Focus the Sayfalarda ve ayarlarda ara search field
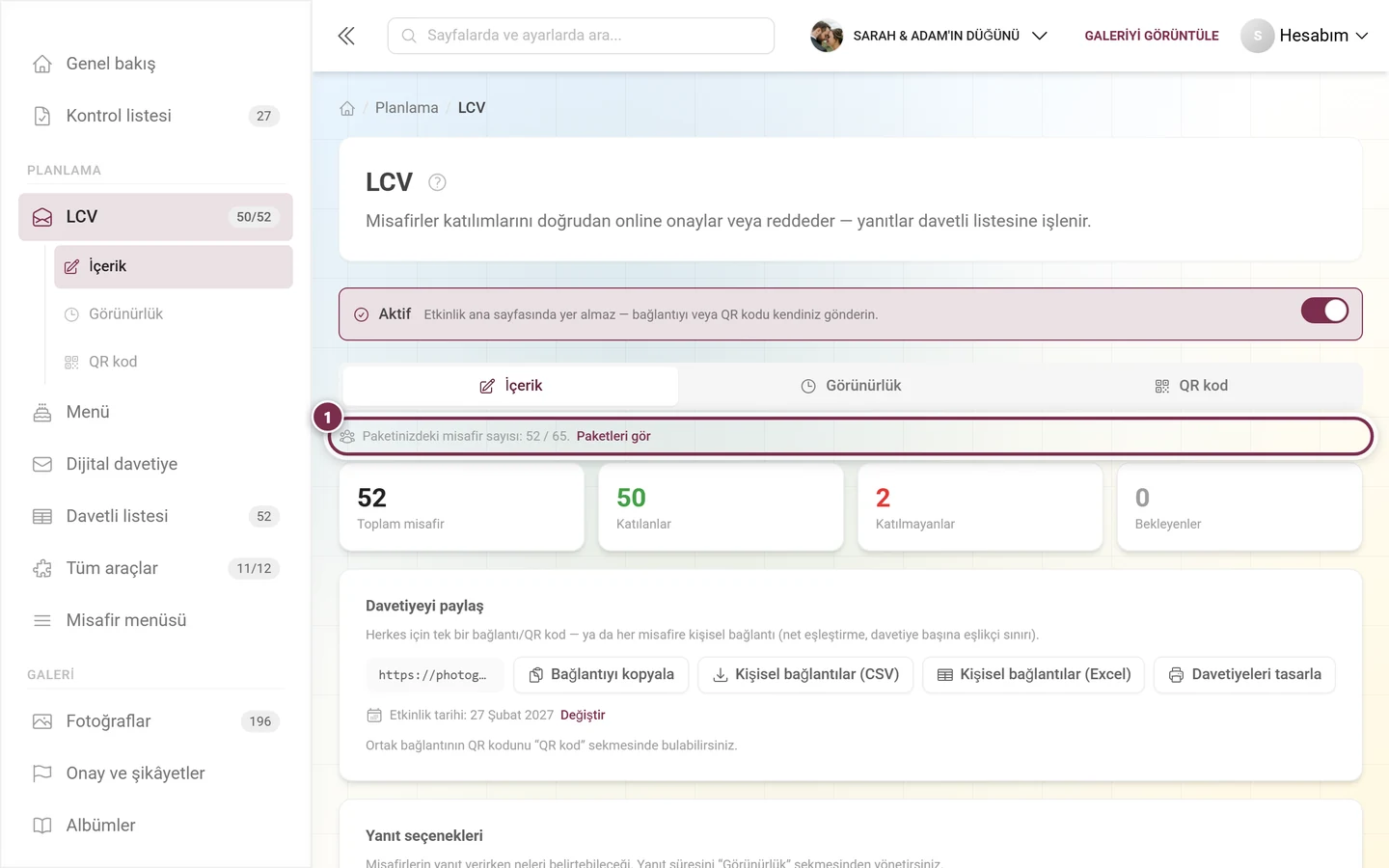This screenshot has width=1389, height=868. pos(581,36)
